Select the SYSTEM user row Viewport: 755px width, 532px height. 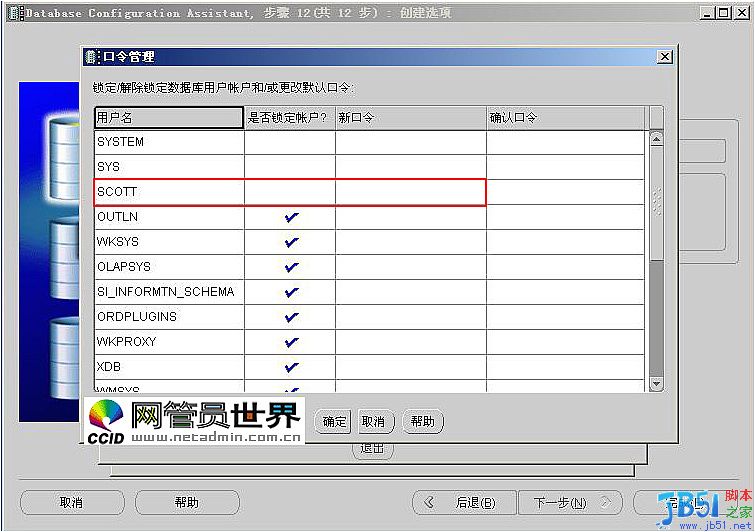[x=169, y=142]
